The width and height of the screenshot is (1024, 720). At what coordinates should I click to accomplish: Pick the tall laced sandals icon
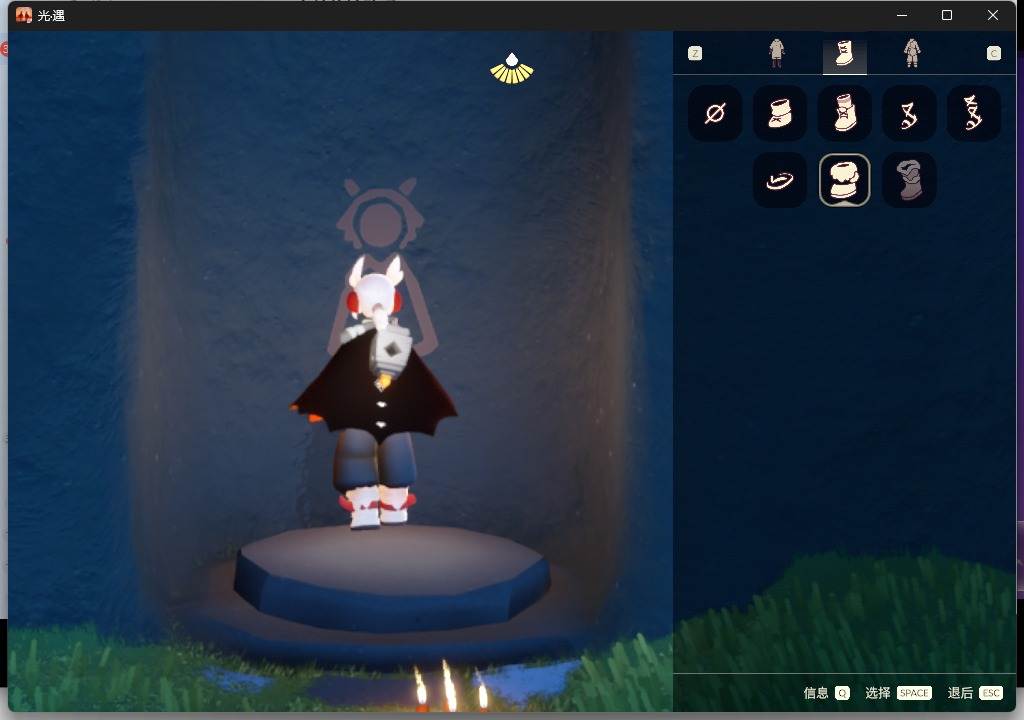(x=974, y=113)
